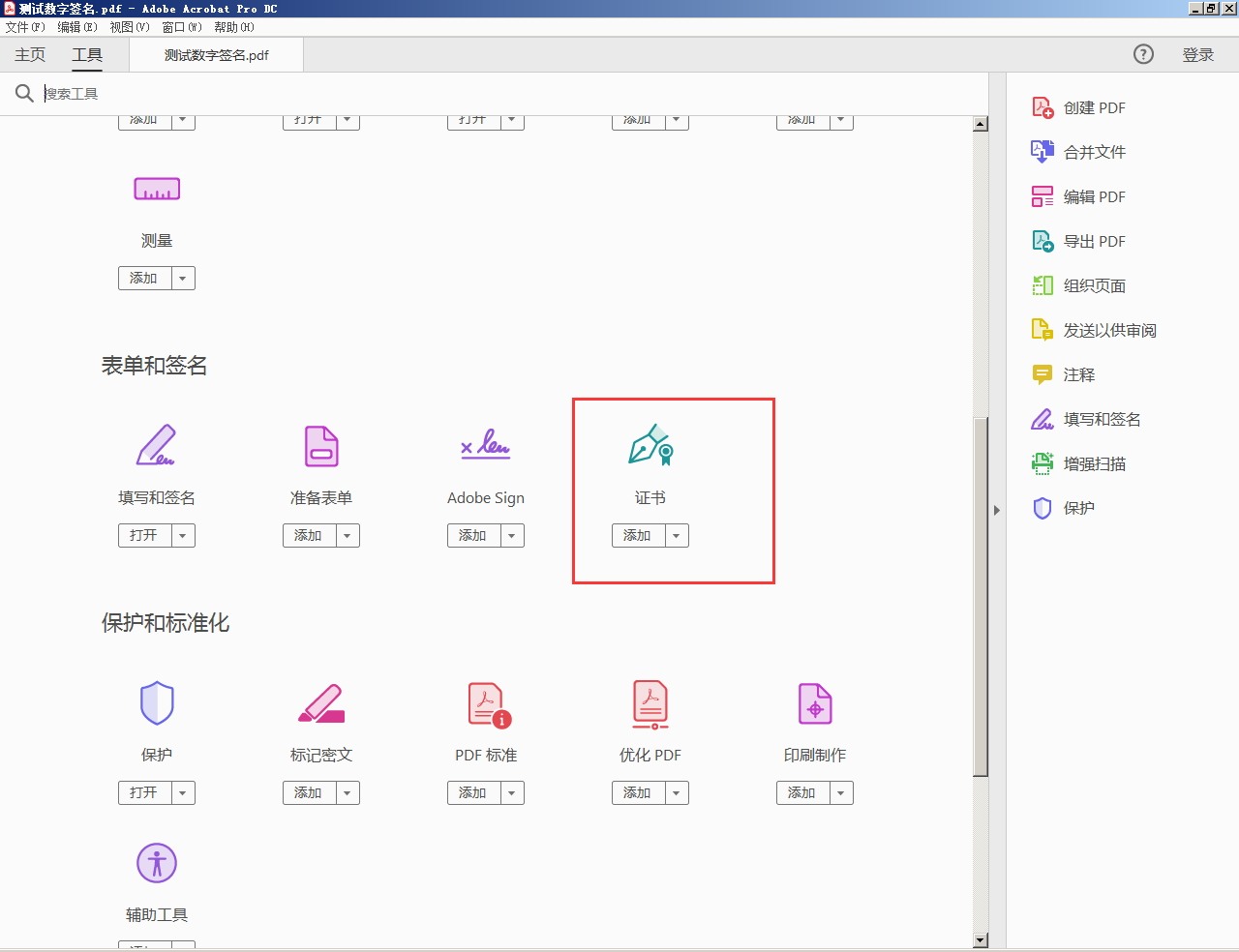Click the Certificates (证书) pen icon
Viewport: 1239px width, 952px height.
coord(650,445)
